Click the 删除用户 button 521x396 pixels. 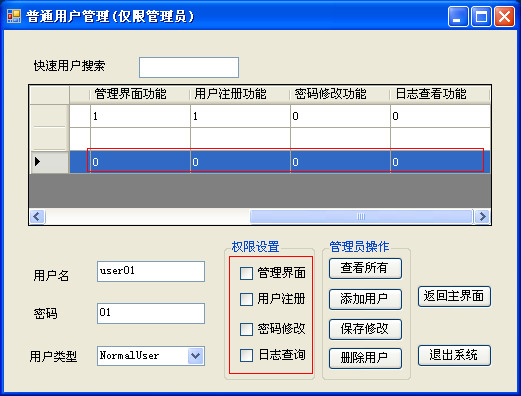click(x=365, y=358)
